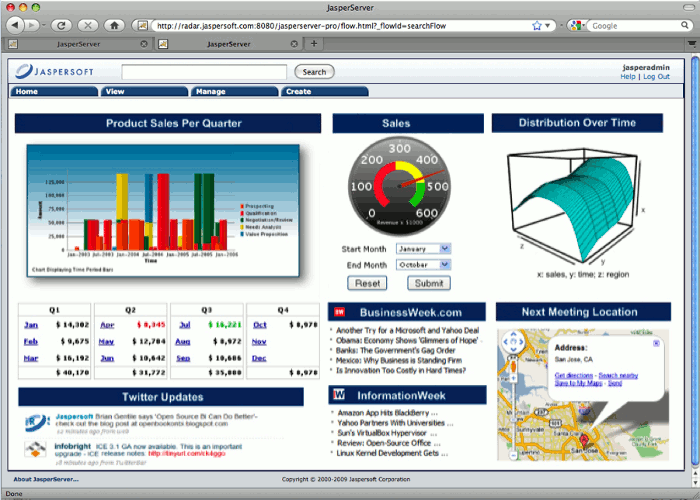Open 'Amazon App Hits BlackBerry' headline
700x500 pixels.
click(388, 413)
